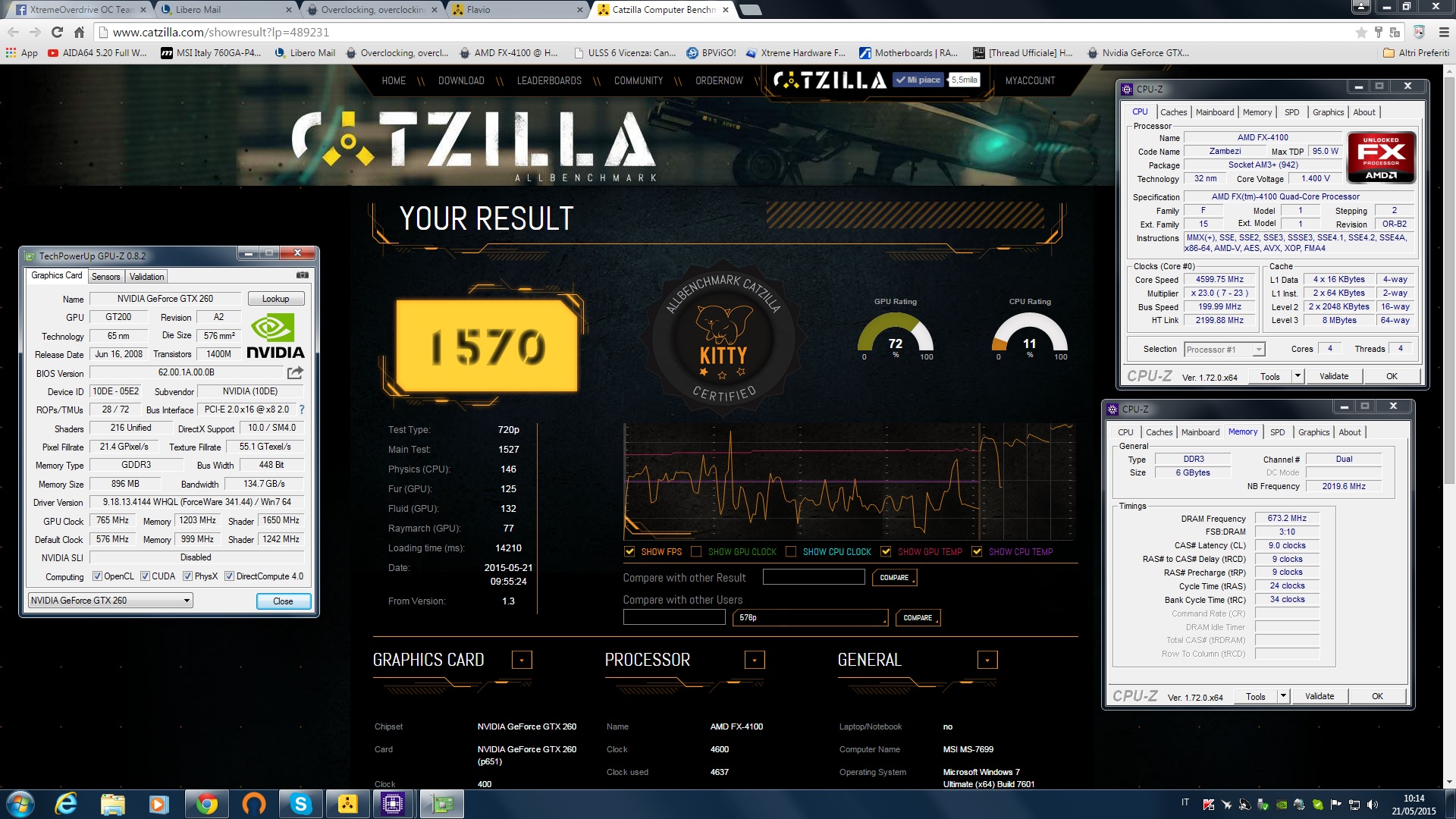The image size is (1456, 819).
Task: Click OK in the lower CPU-Z Memory window
Action: click(x=1377, y=696)
